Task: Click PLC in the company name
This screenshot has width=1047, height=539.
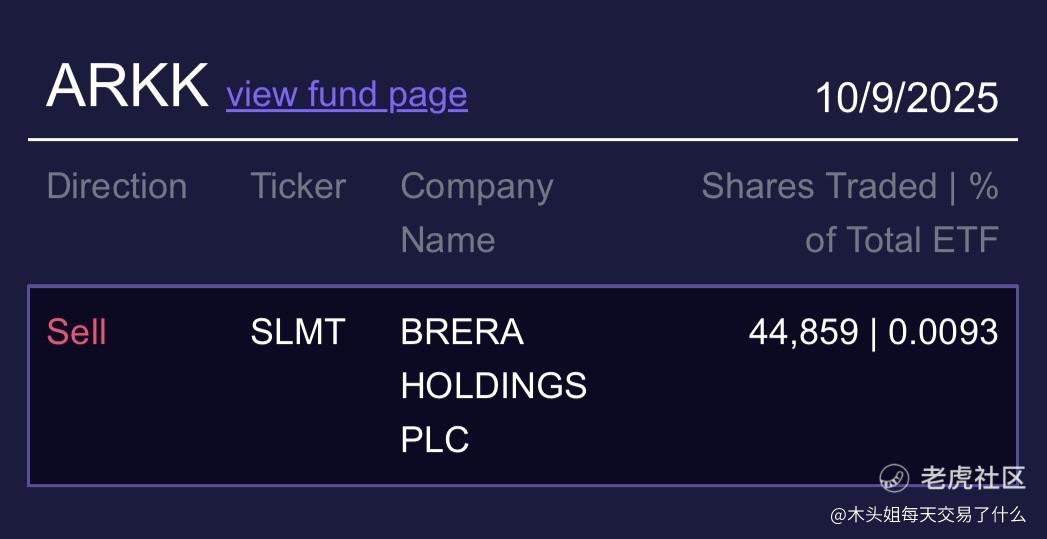Action: coord(435,440)
